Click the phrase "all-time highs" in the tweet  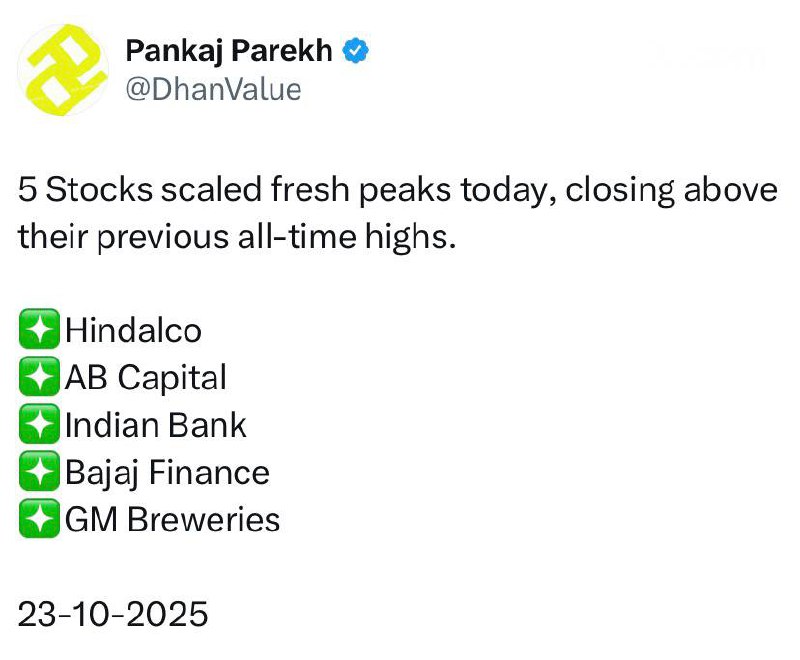(363, 238)
